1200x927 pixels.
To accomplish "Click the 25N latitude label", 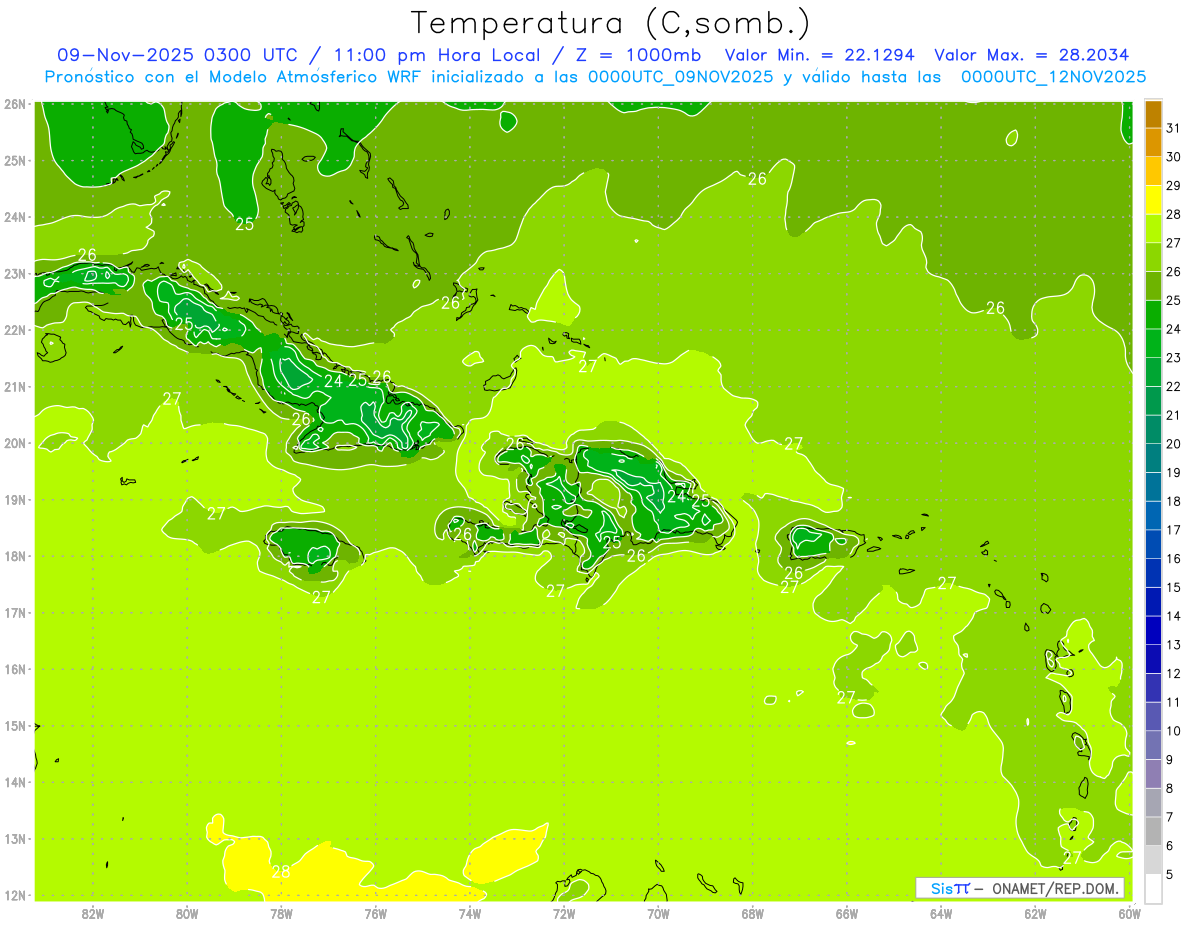I will pos(15,160).
